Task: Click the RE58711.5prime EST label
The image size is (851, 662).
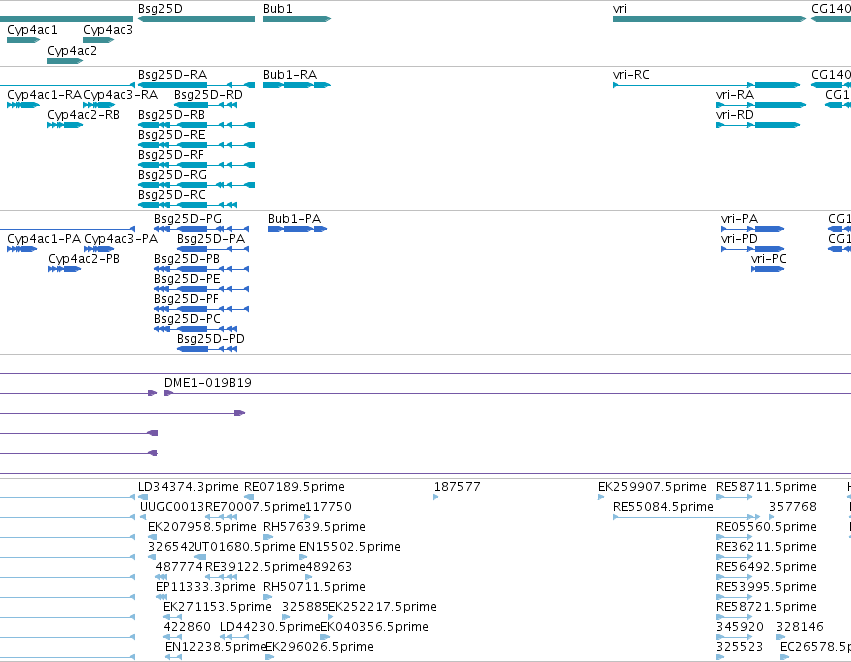Action: pos(766,487)
